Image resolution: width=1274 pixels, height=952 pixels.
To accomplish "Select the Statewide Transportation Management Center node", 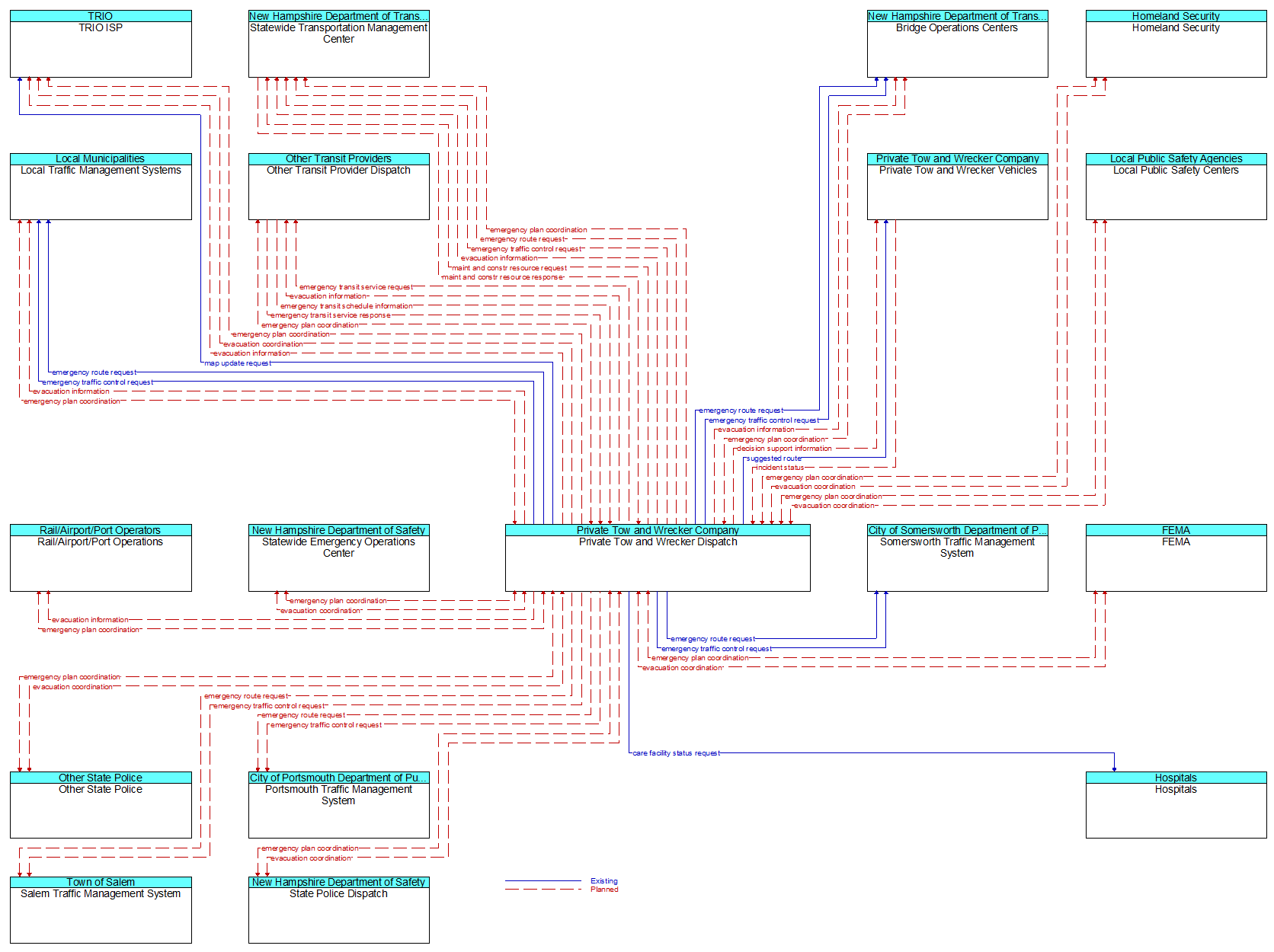I will [x=339, y=44].
